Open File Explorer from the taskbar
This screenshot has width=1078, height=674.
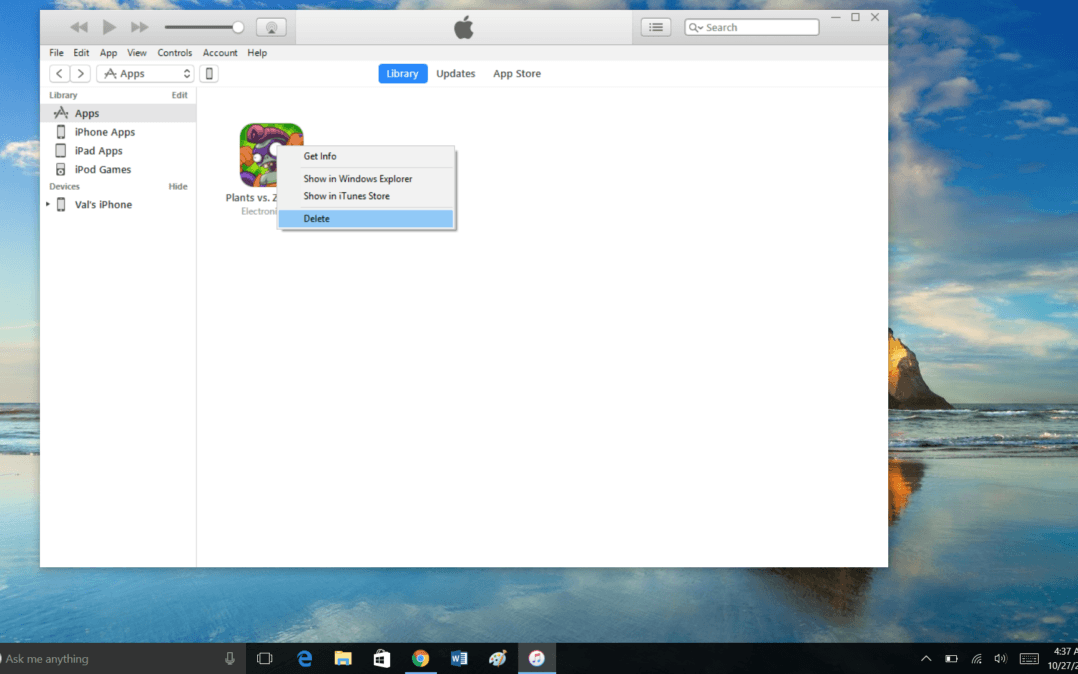(343, 659)
